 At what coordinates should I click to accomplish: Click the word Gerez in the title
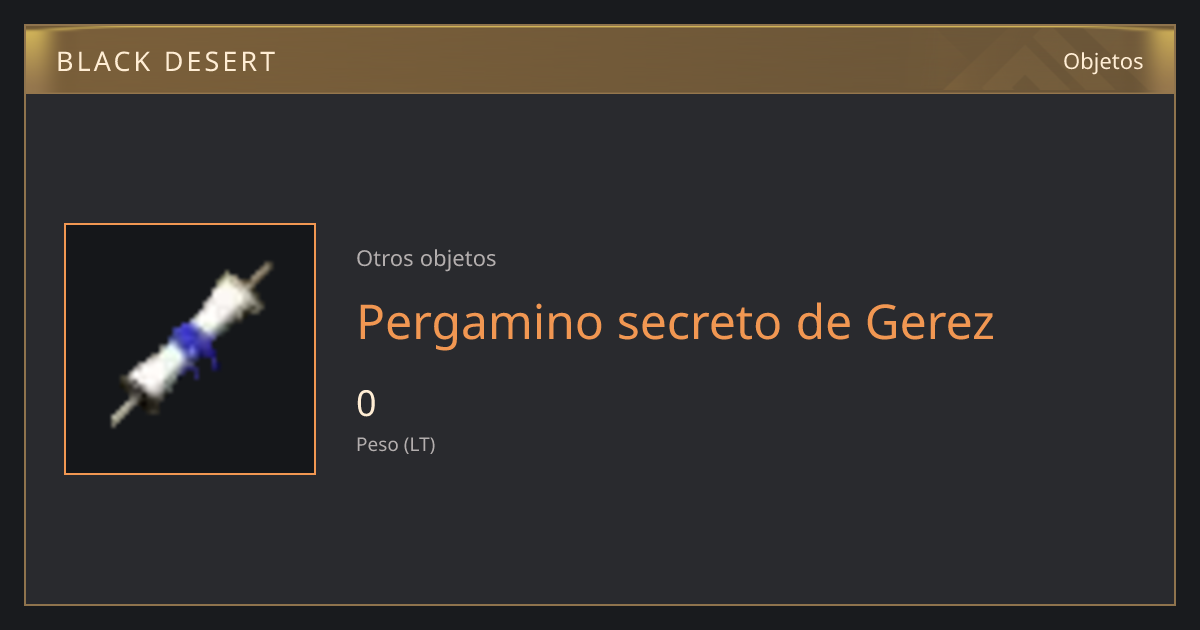(x=930, y=323)
